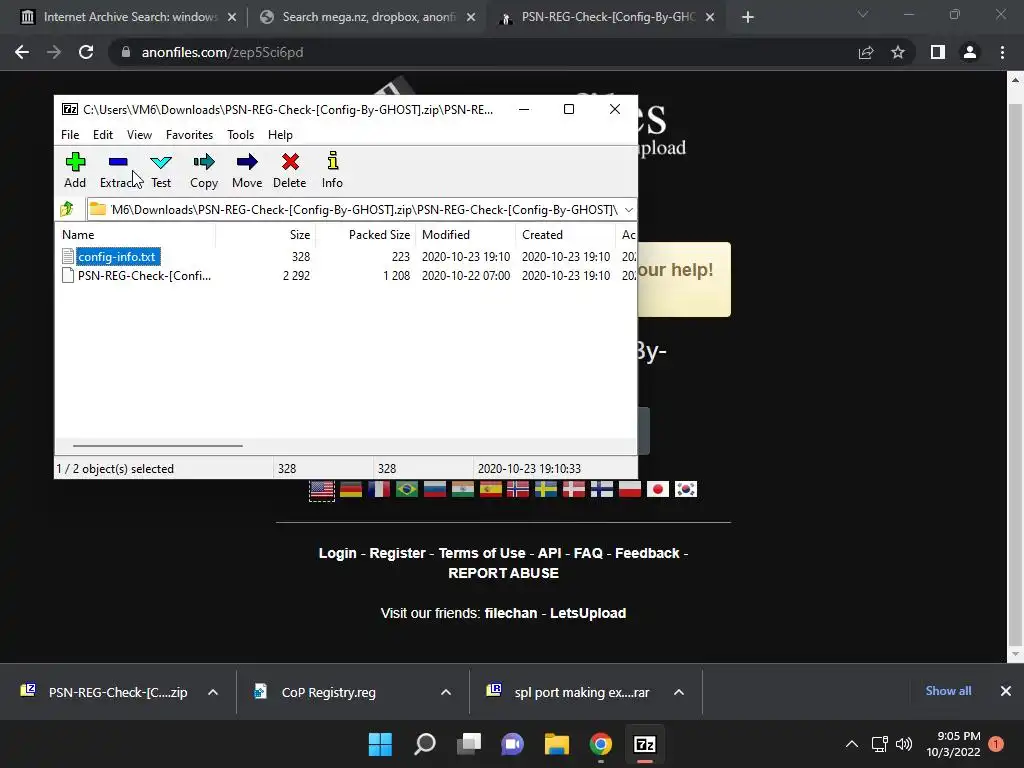Close the Search mega.nz tab

[x=471, y=17]
